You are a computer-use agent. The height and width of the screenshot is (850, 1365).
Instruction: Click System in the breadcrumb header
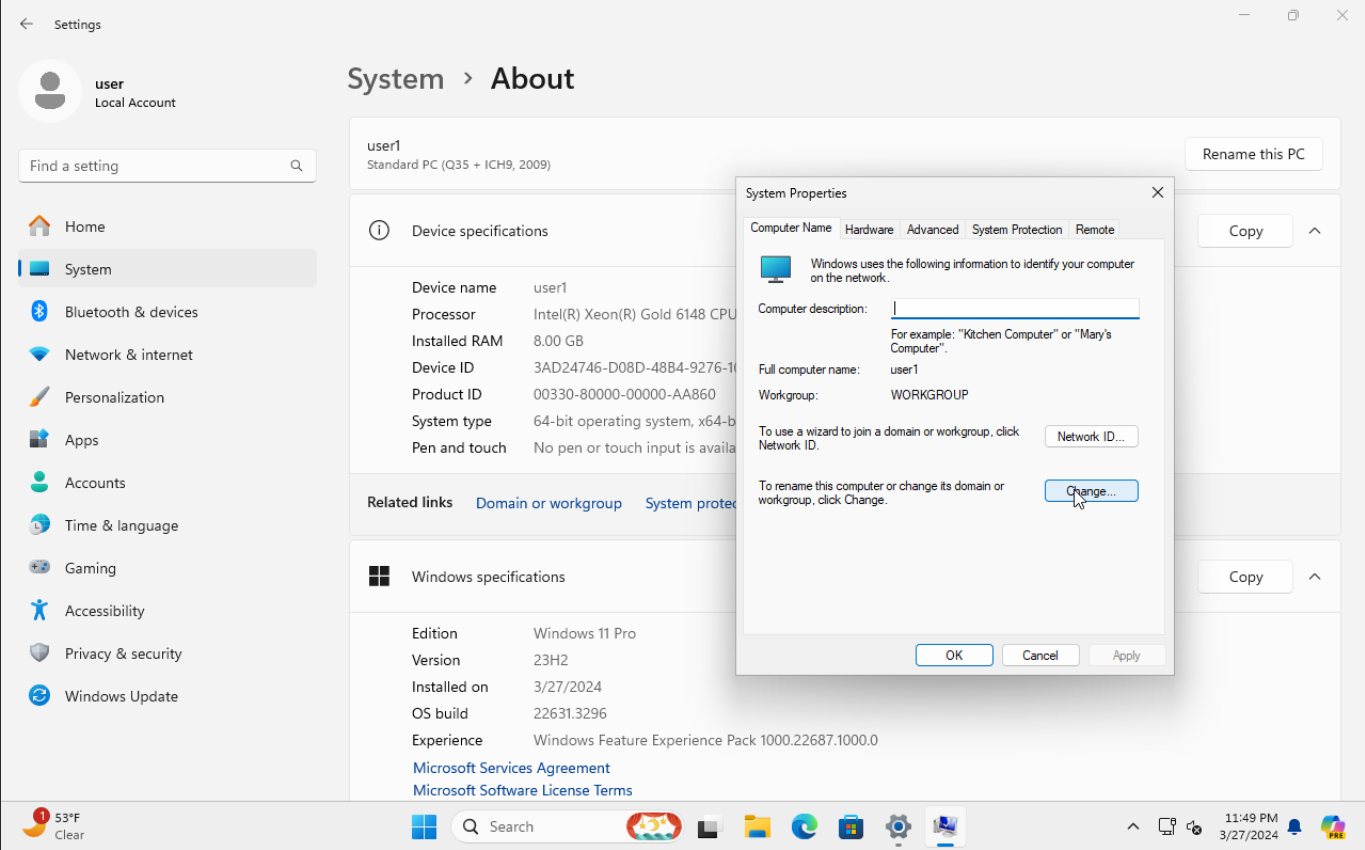click(x=395, y=79)
